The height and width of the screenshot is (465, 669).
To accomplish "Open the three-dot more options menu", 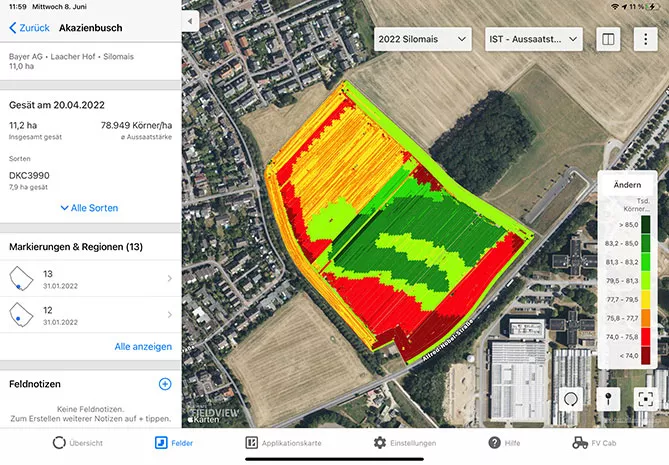I will click(x=645, y=39).
